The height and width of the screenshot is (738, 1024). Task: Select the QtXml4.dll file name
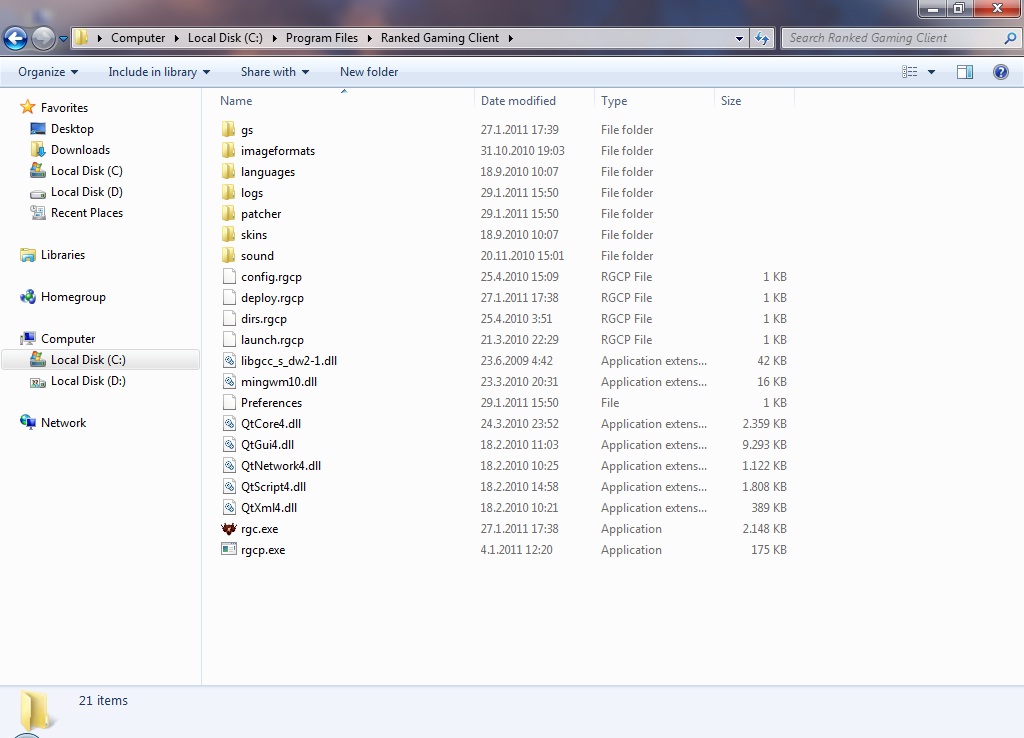click(x=269, y=507)
